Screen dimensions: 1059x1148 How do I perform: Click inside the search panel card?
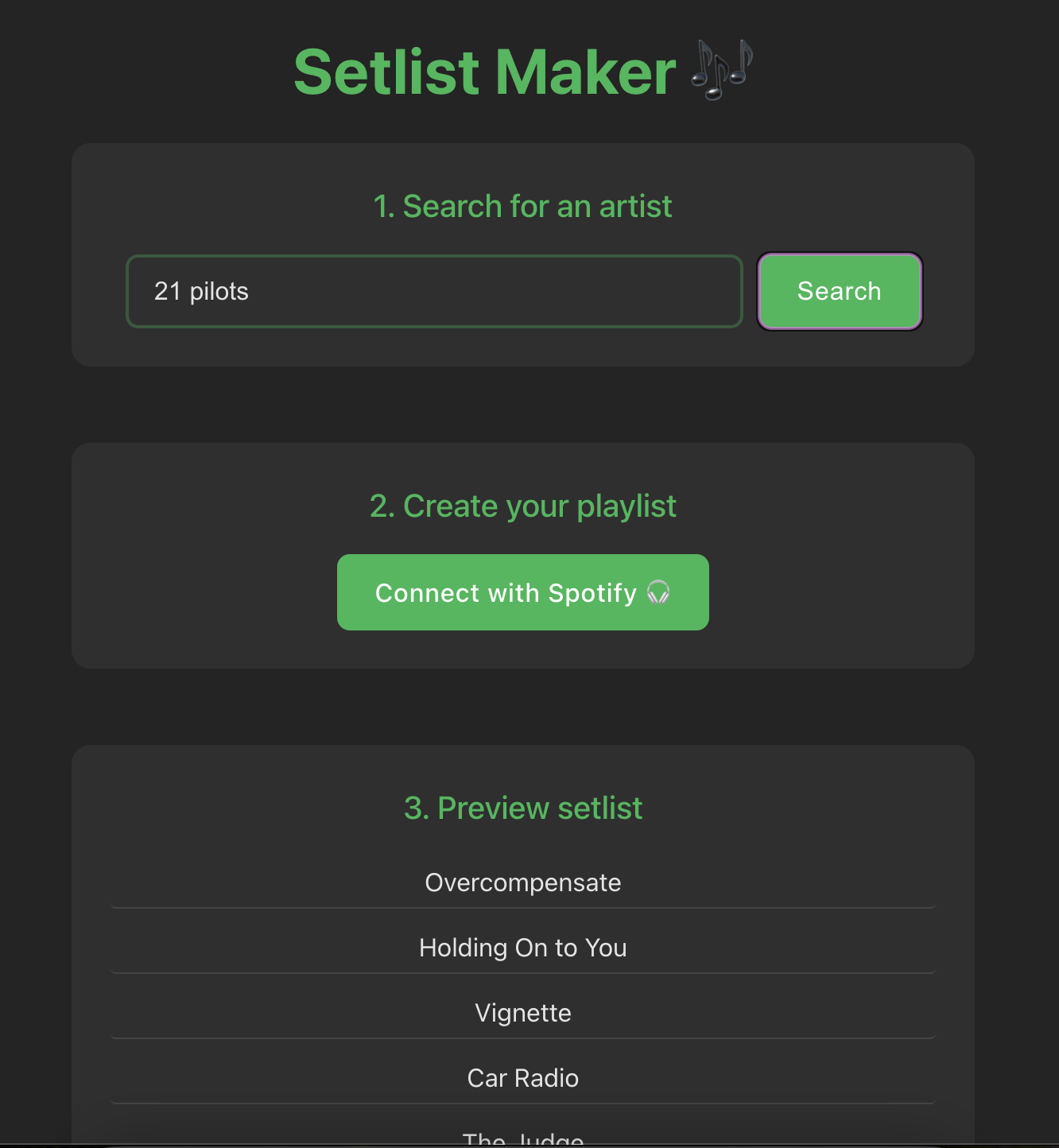[522, 167]
